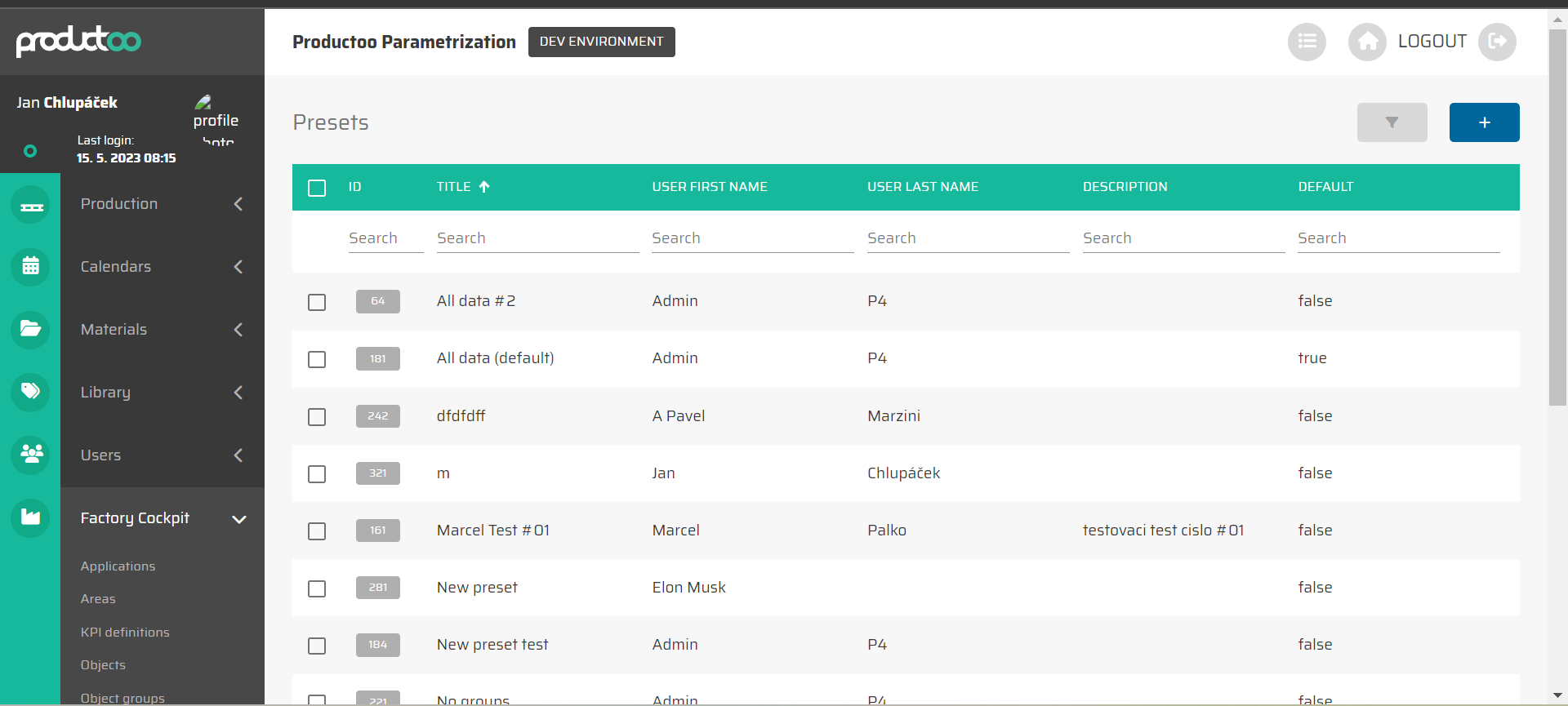
Task: Click the Materials folder icon
Action: point(31,330)
